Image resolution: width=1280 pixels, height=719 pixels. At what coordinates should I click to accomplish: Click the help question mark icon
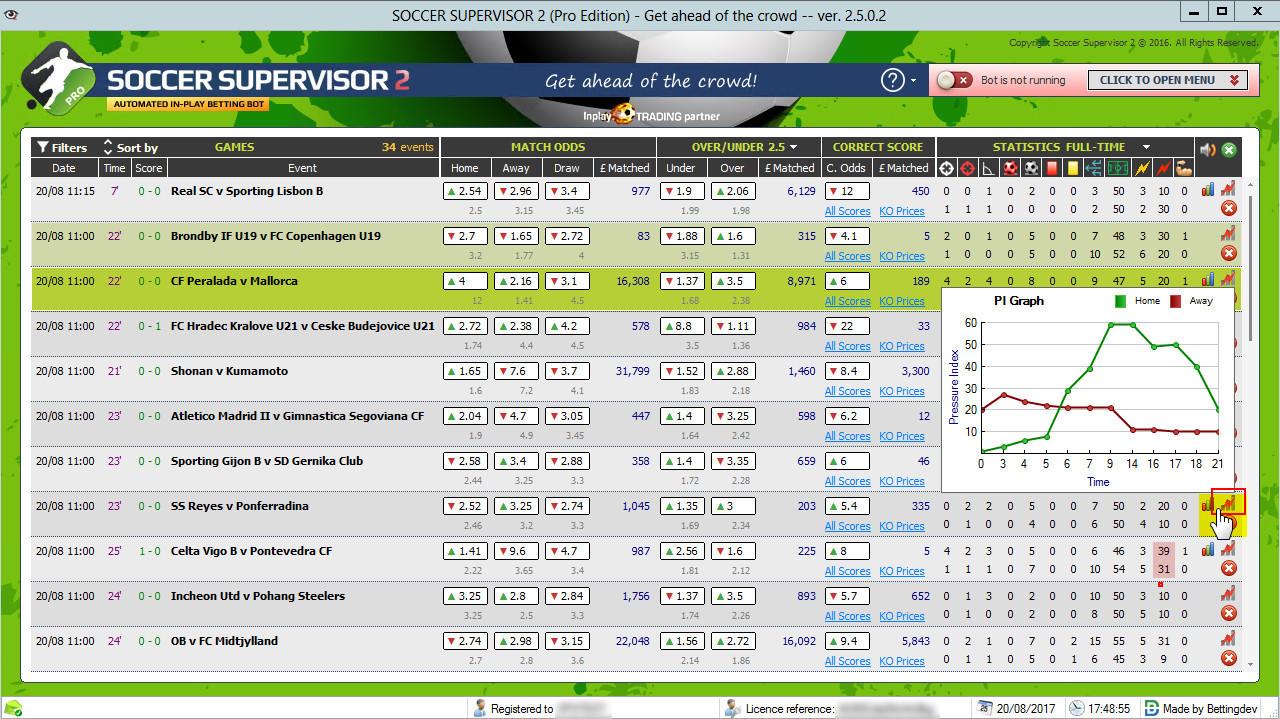tap(892, 80)
